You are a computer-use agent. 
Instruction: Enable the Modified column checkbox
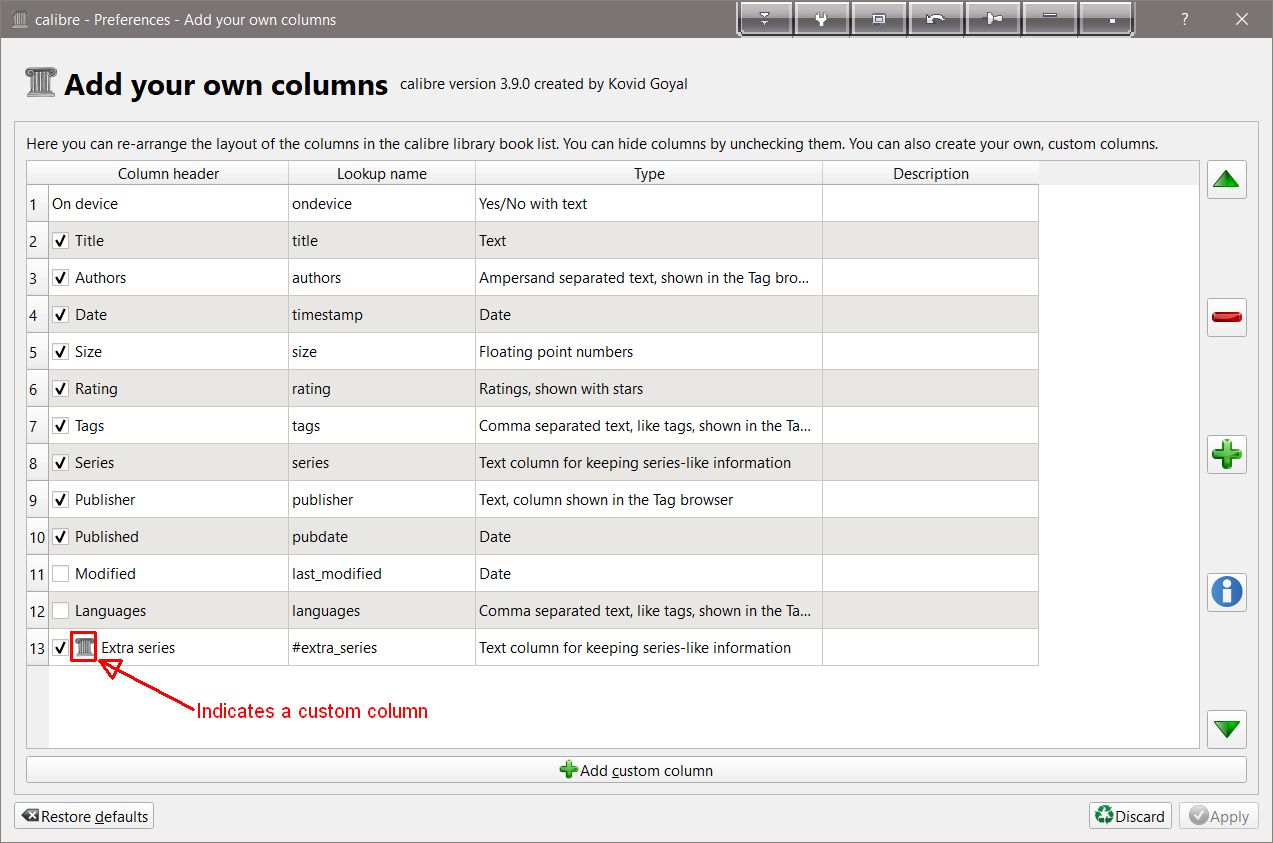[61, 574]
